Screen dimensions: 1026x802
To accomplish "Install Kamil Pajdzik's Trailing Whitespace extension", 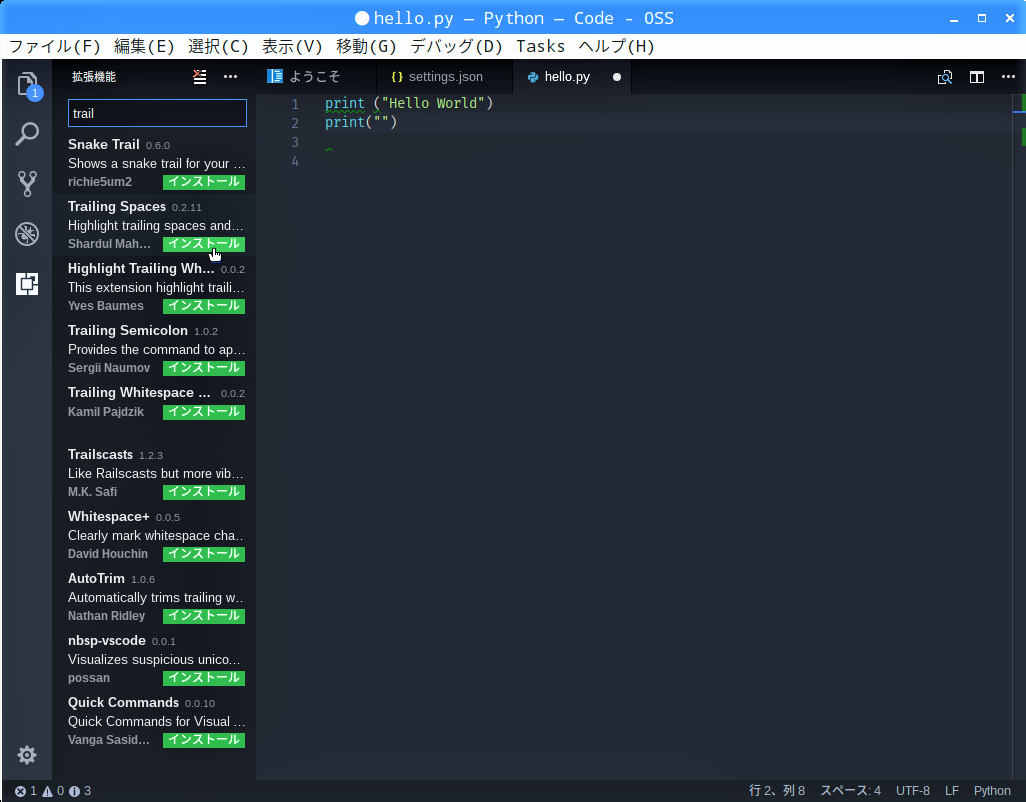I will [203, 411].
